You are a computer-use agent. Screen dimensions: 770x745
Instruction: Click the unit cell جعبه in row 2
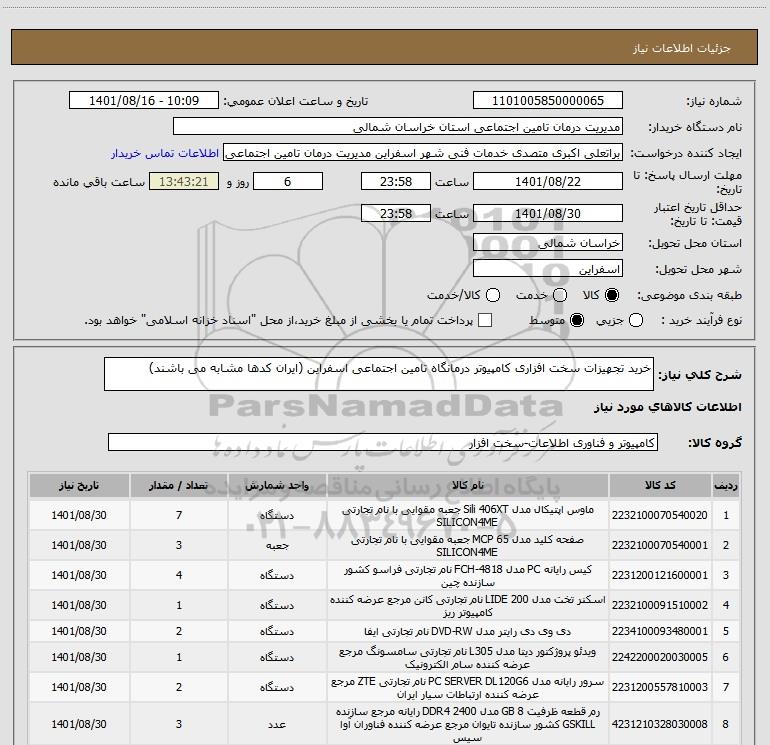(x=277, y=546)
